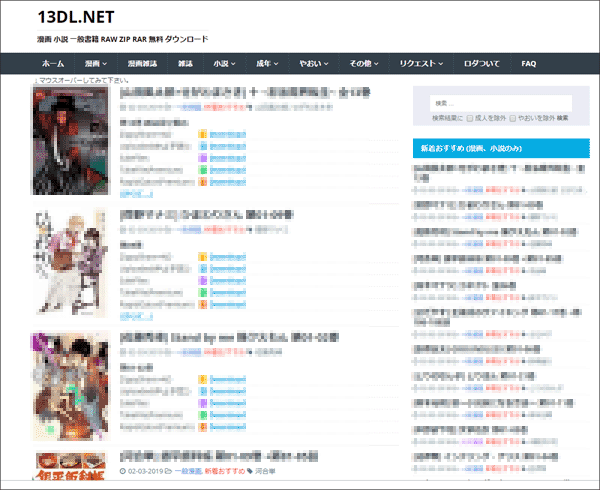This screenshot has width=600, height=490.
Task: Click the yellow host icon in dark red cover post
Action: click(x=202, y=134)
